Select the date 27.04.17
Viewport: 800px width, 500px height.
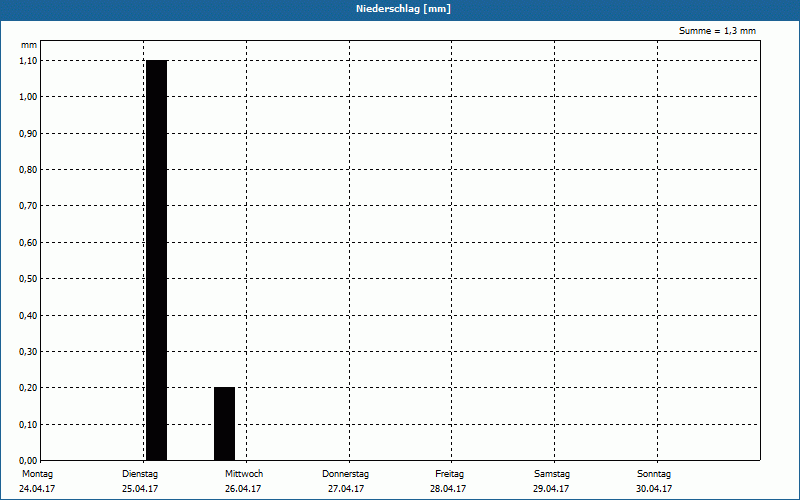pos(346,489)
